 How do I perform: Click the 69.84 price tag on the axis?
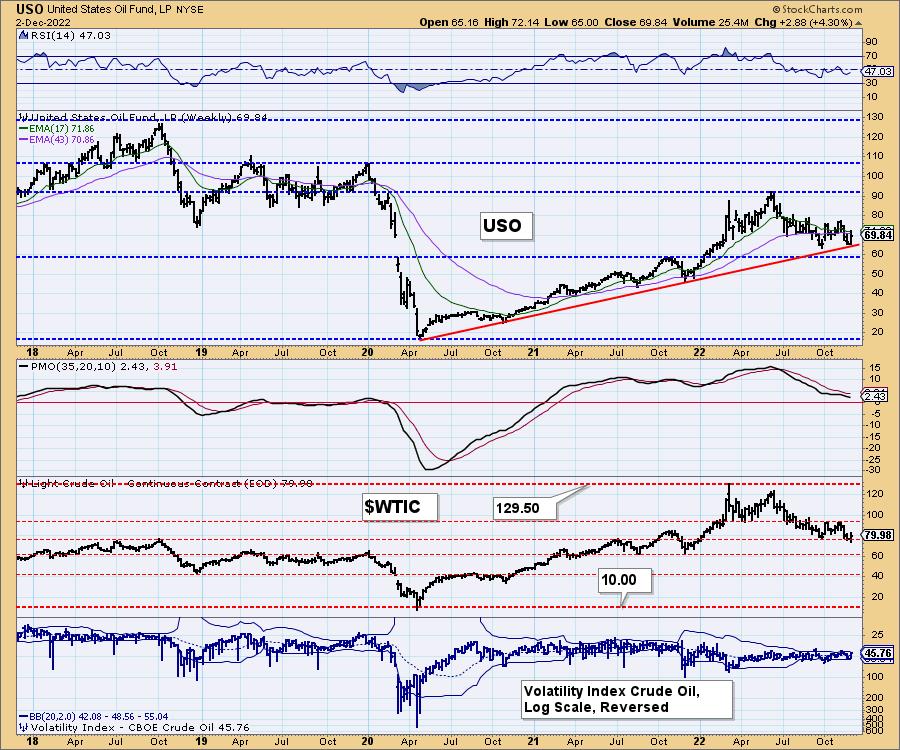tap(878, 235)
